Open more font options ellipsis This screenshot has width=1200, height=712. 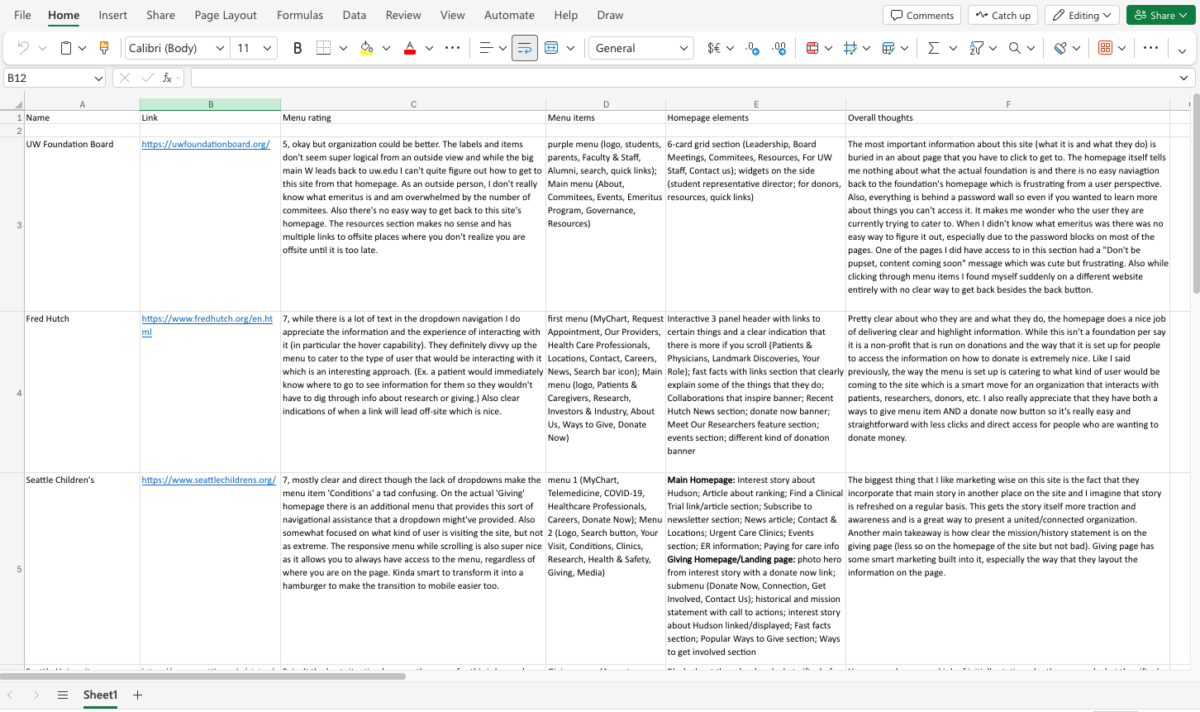(453, 48)
